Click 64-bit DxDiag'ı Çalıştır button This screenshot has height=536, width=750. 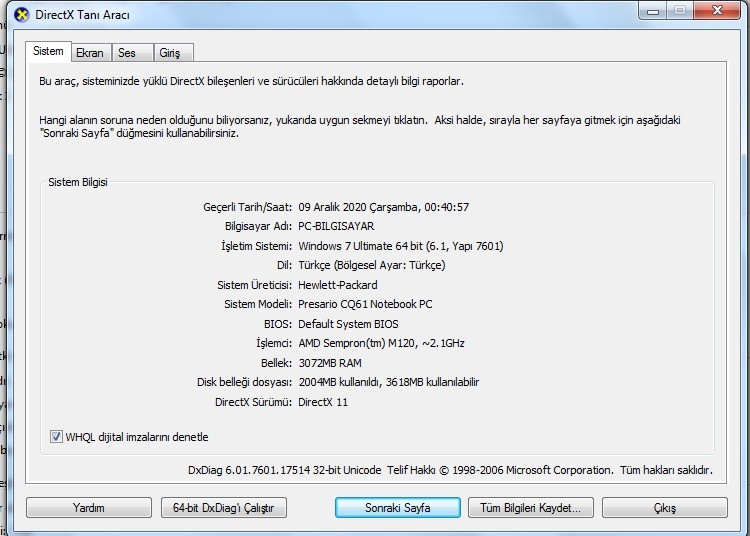(224, 508)
